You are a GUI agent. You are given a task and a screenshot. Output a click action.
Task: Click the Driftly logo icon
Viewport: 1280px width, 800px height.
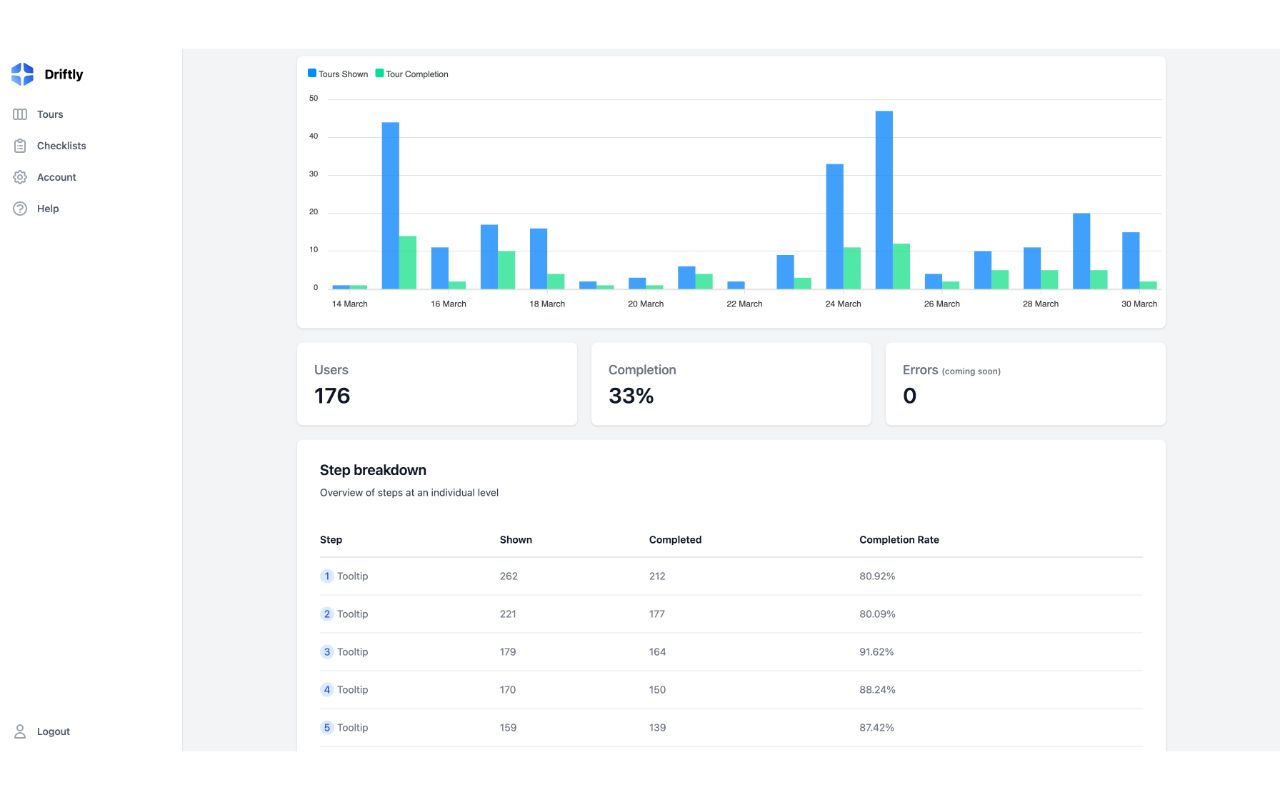coord(22,74)
